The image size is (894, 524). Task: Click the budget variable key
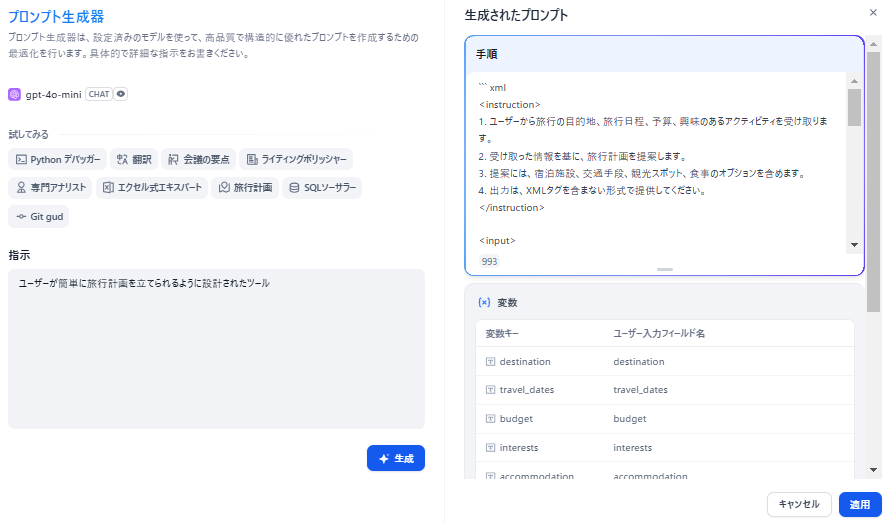[516, 419]
